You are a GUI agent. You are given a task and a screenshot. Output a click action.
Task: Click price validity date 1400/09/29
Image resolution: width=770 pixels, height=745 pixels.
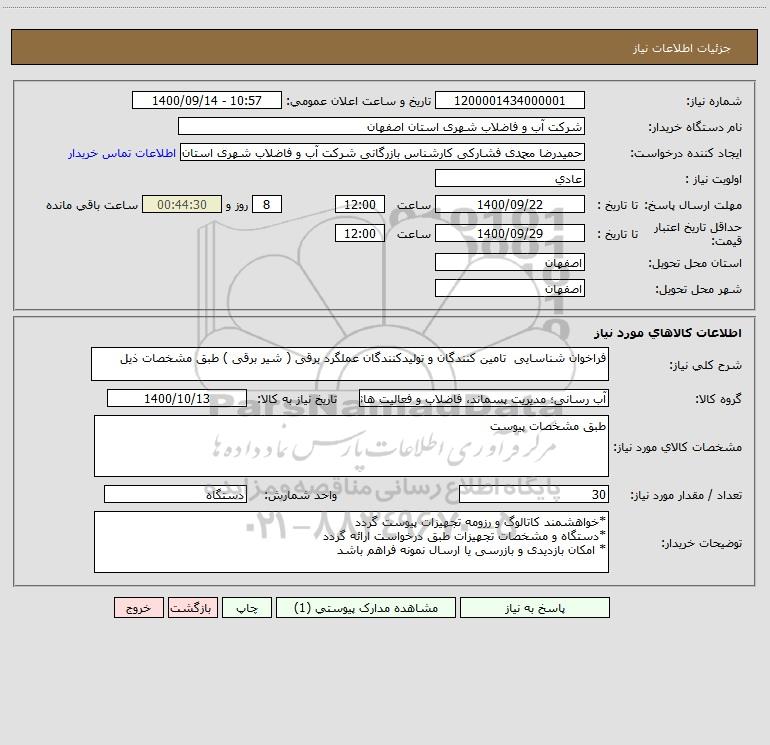pos(510,233)
